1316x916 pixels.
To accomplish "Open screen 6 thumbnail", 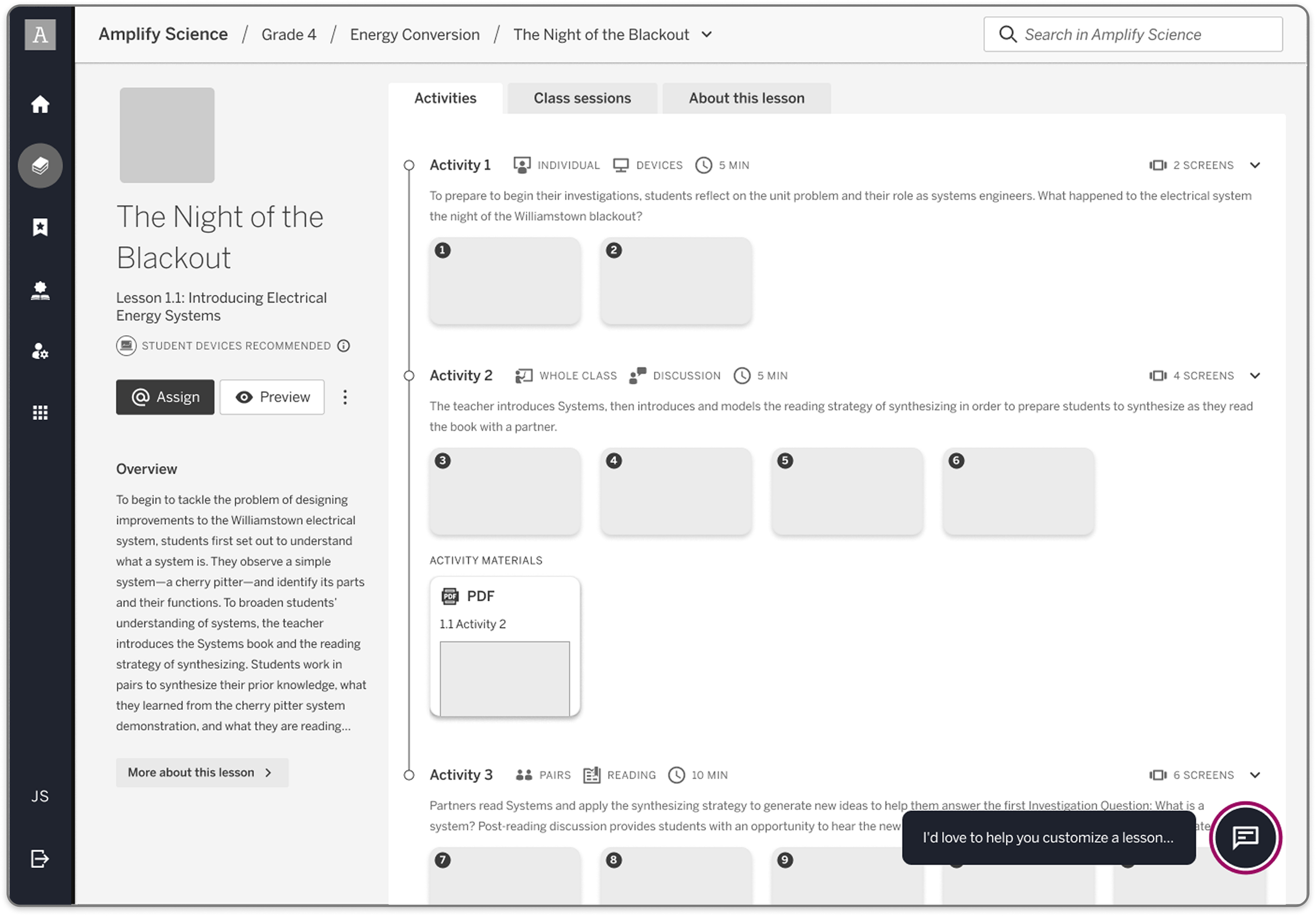I will [1019, 491].
